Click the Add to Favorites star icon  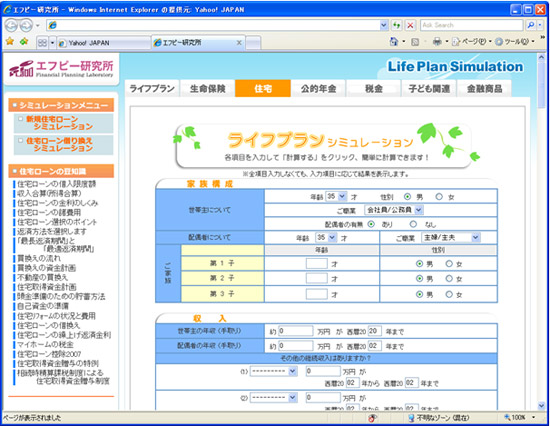pyautogui.click(x=24, y=42)
